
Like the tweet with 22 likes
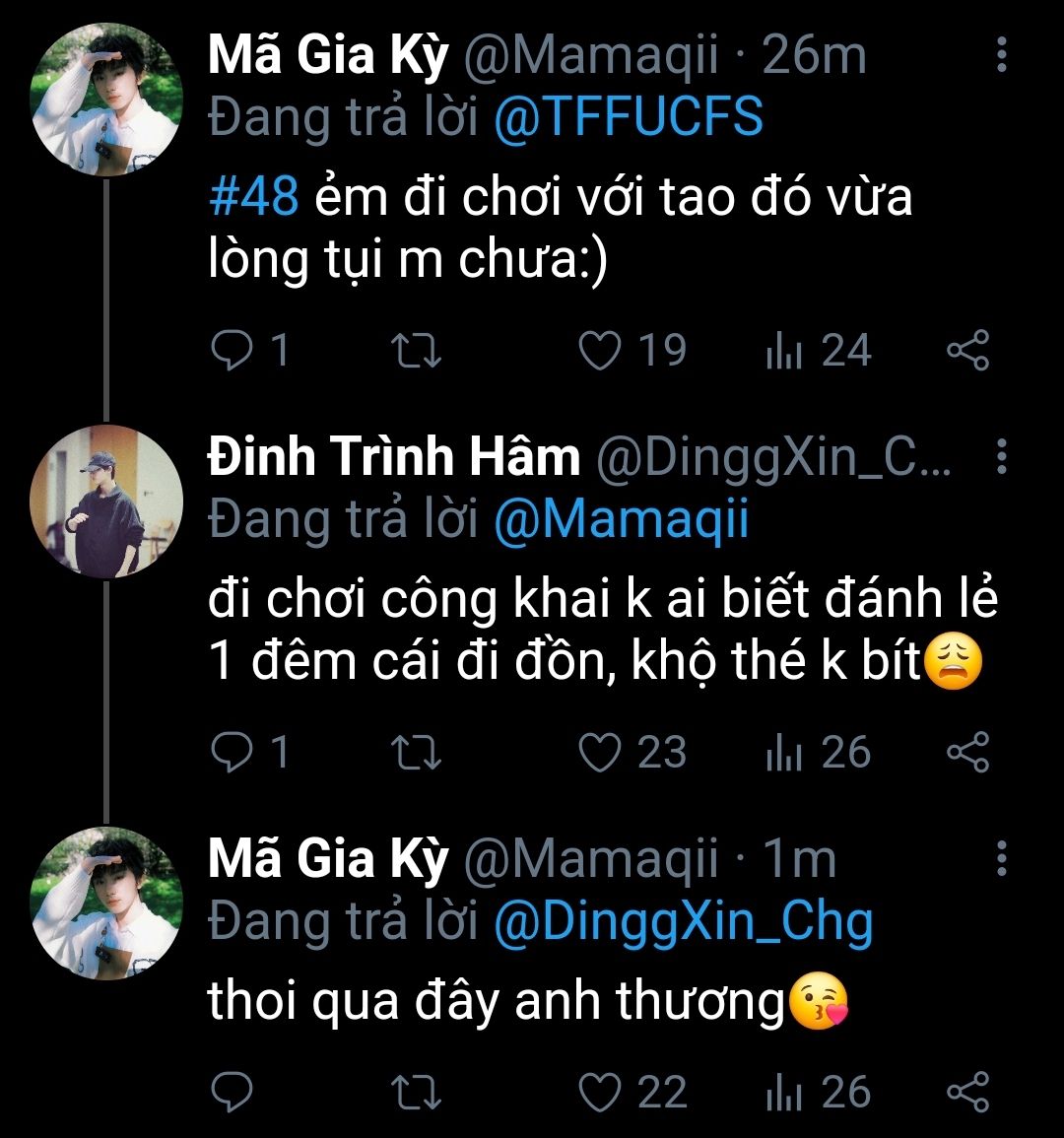(600, 1092)
